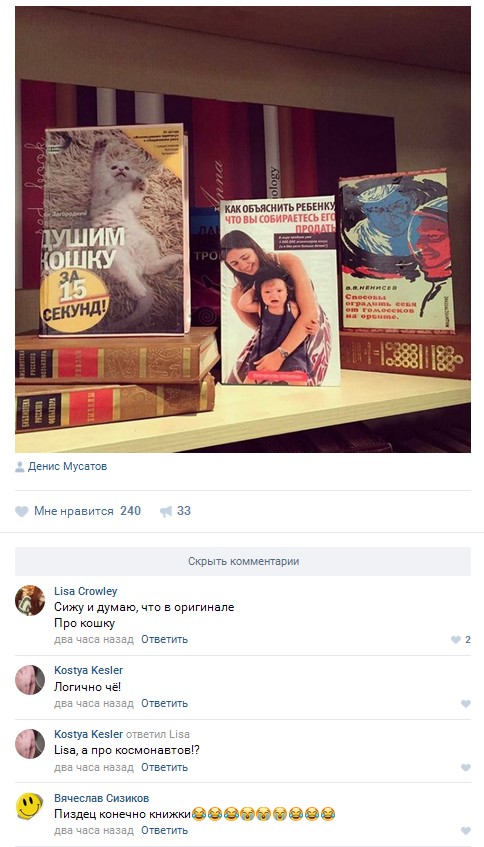Click the megaphone share icon beside 33
484x847 pixels.
point(166,511)
